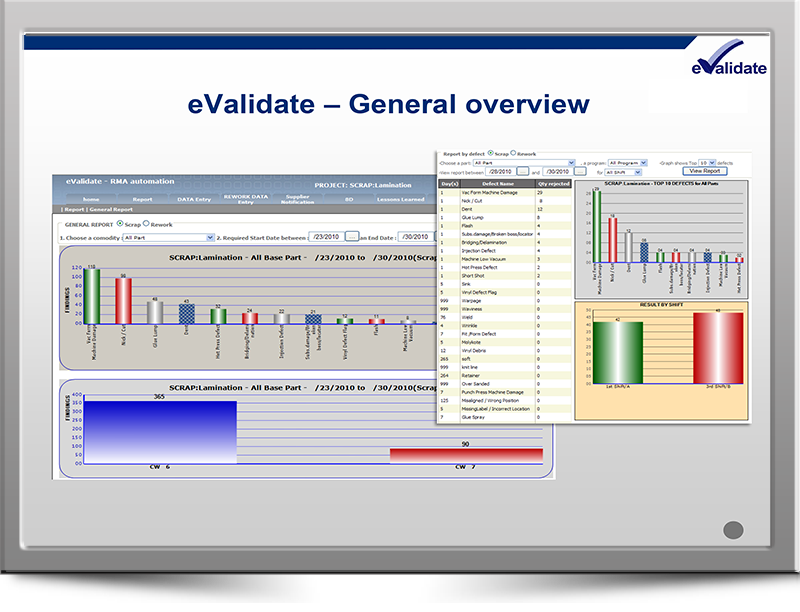800x612 pixels.
Task: Click the General Report breadcrumb link
Action: [111, 209]
